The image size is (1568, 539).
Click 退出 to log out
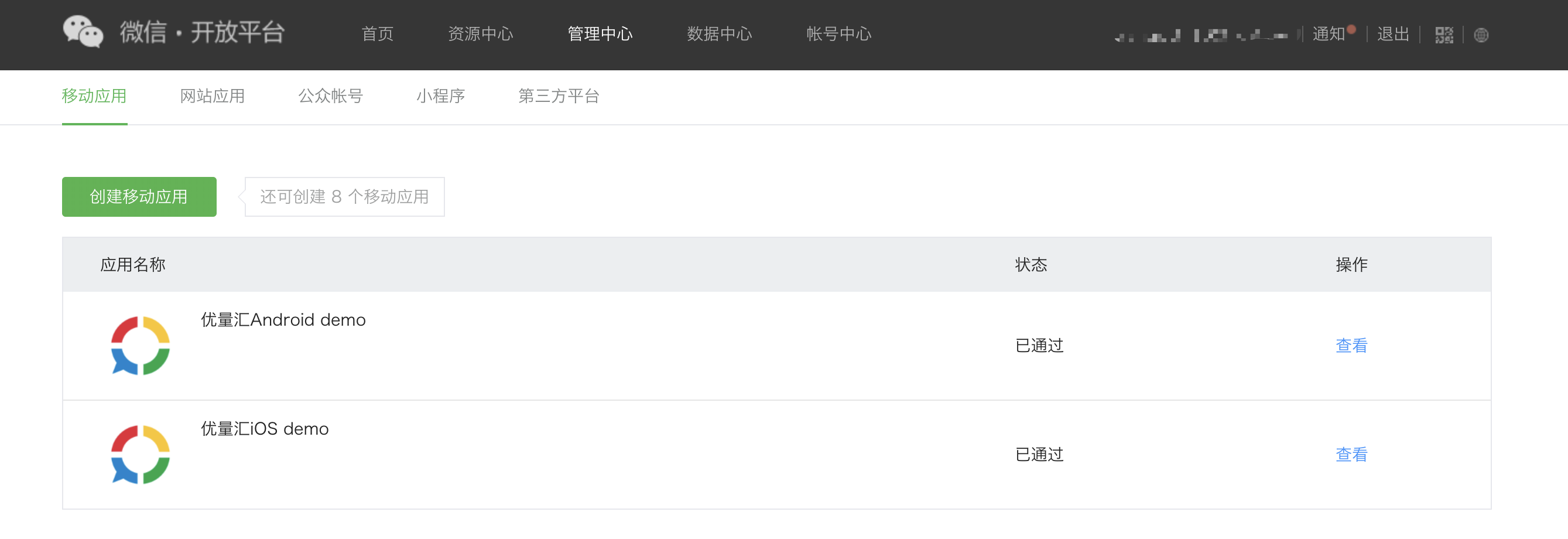tap(1394, 34)
